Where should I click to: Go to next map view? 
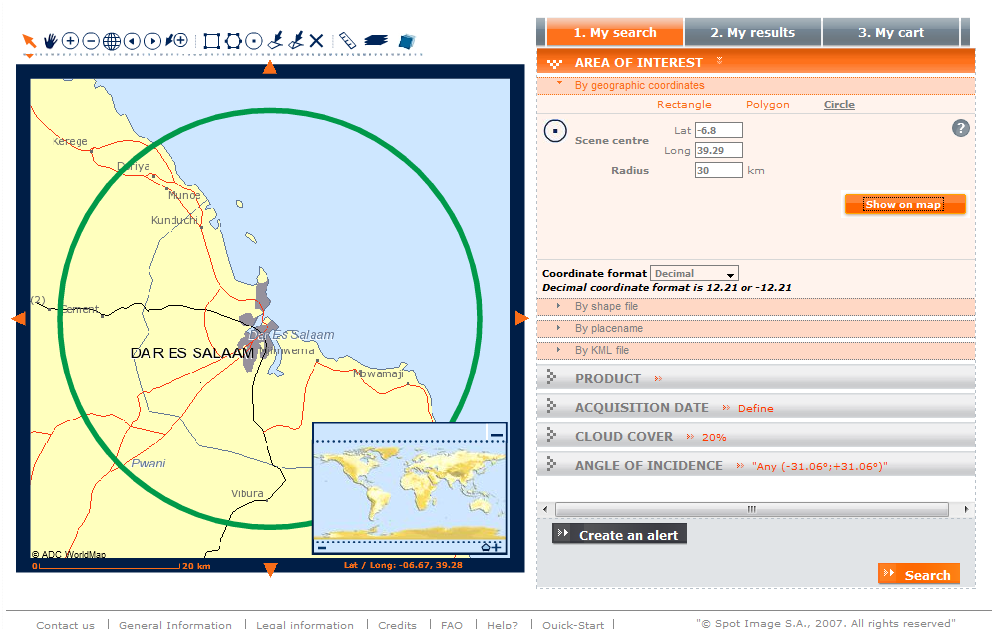(x=152, y=41)
